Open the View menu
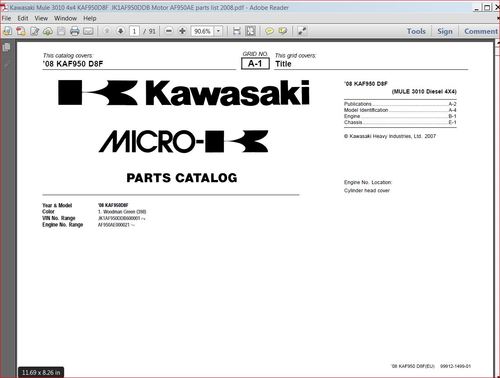 tap(41, 18)
